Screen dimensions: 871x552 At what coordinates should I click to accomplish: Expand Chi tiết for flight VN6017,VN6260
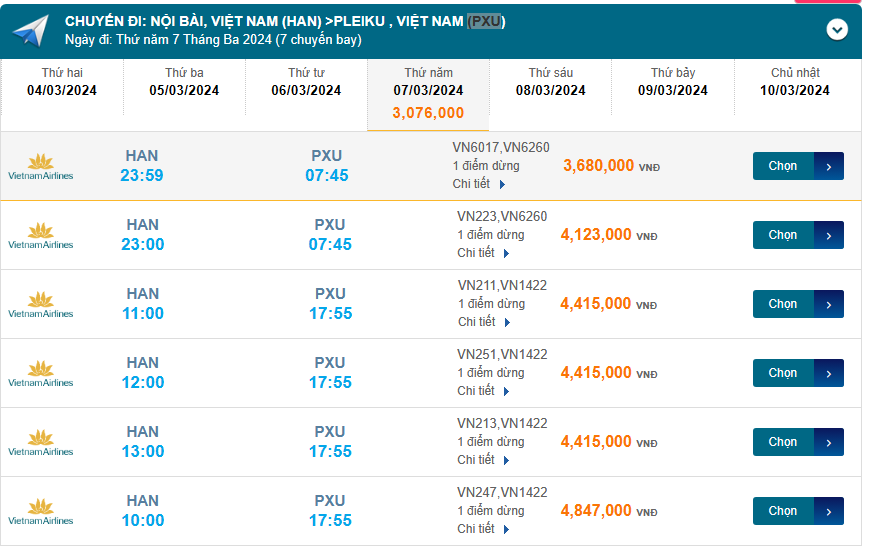pos(479,184)
